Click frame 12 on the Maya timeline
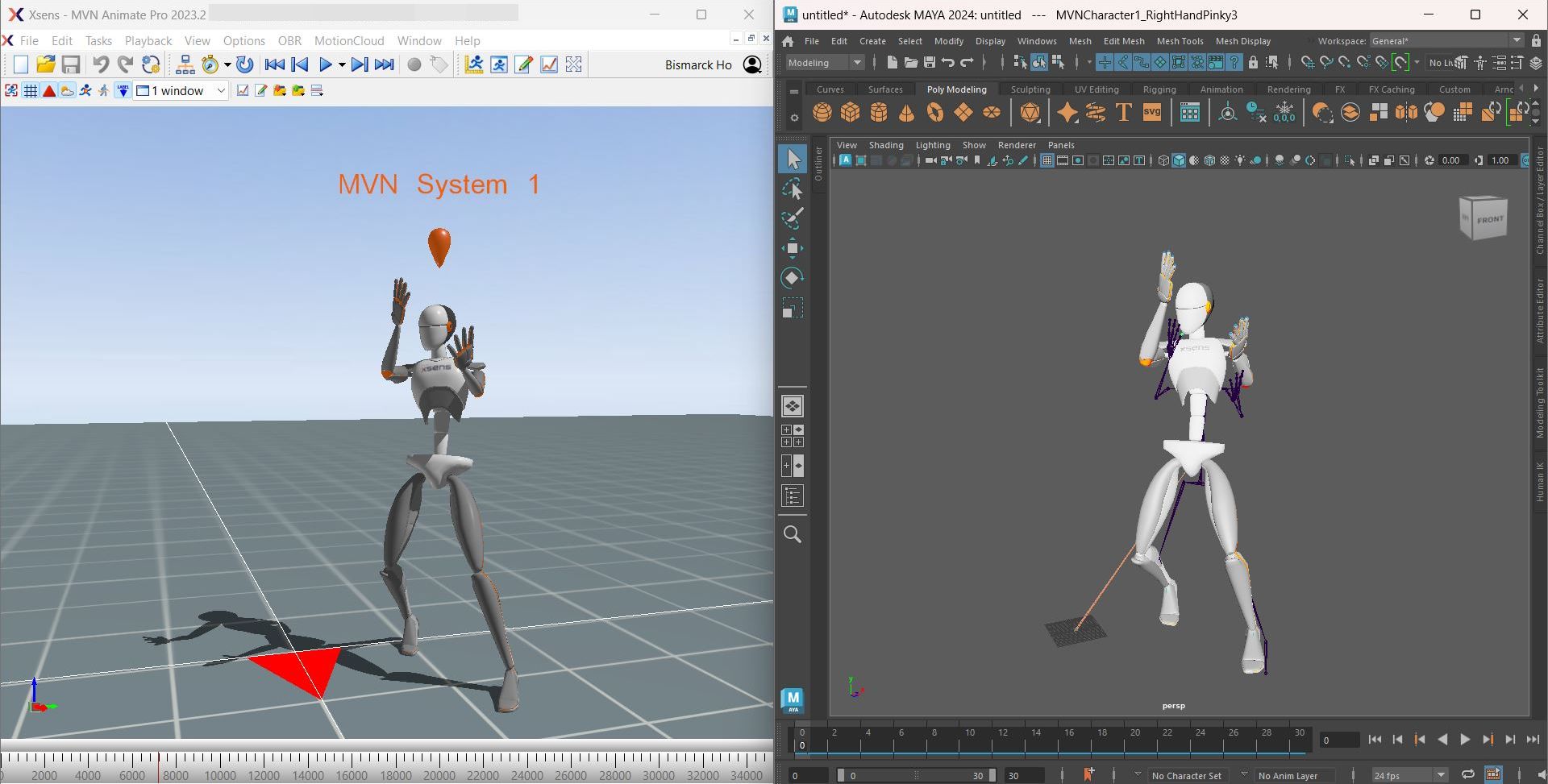 pyautogui.click(x=1004, y=739)
